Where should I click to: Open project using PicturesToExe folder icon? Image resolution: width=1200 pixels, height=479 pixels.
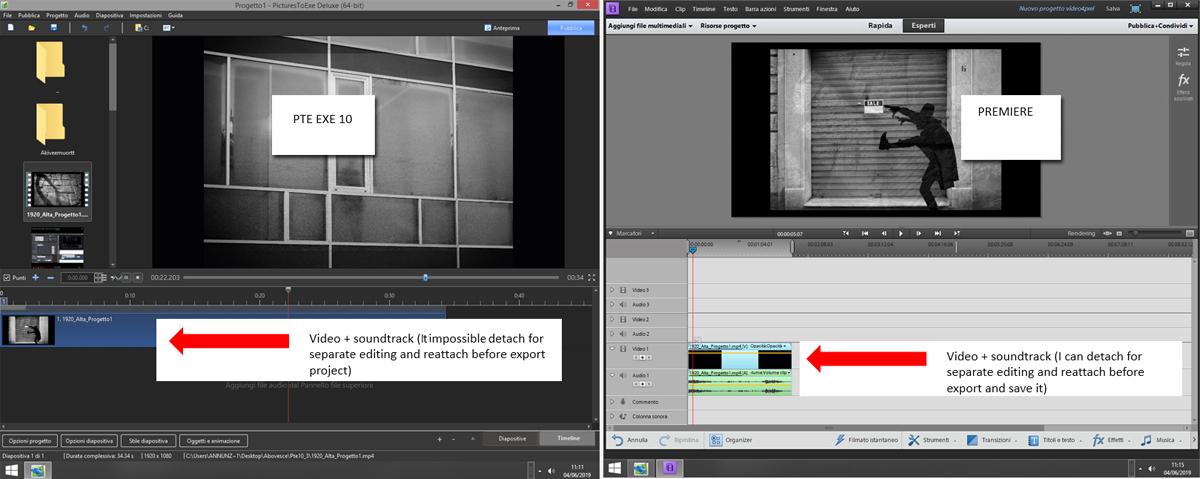click(31, 28)
